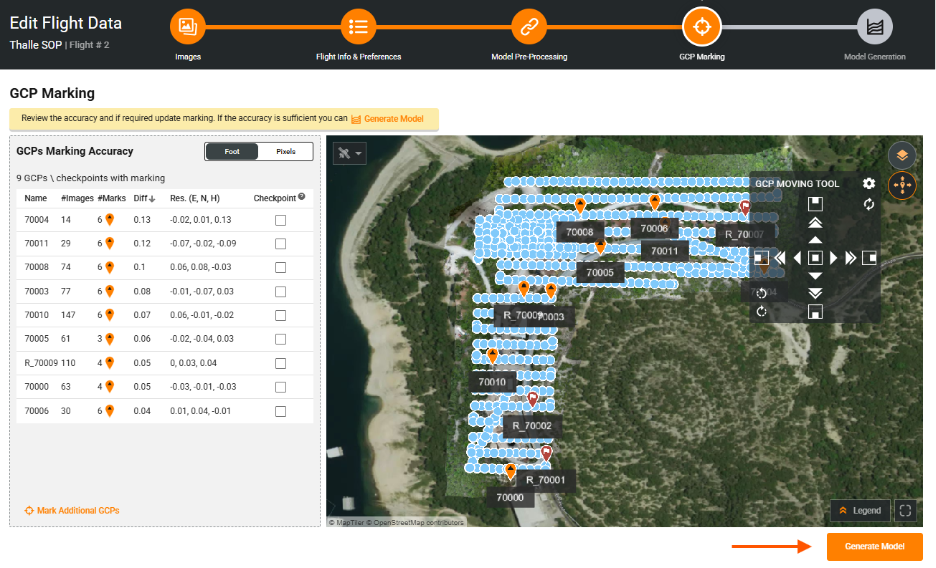This screenshot has height=568, width=936.
Task: Click the refresh icon under the gear
Action: click(x=869, y=204)
